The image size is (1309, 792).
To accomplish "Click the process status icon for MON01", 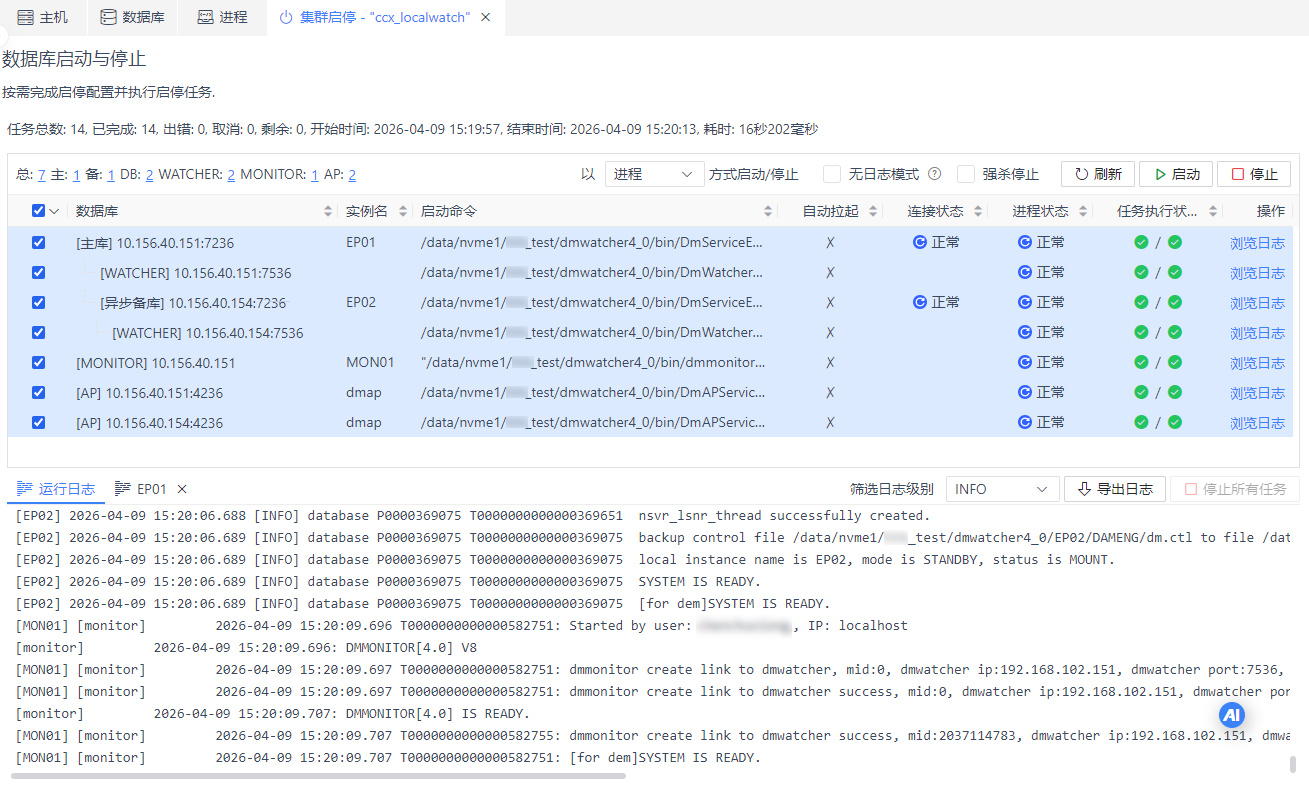I will tap(1025, 362).
